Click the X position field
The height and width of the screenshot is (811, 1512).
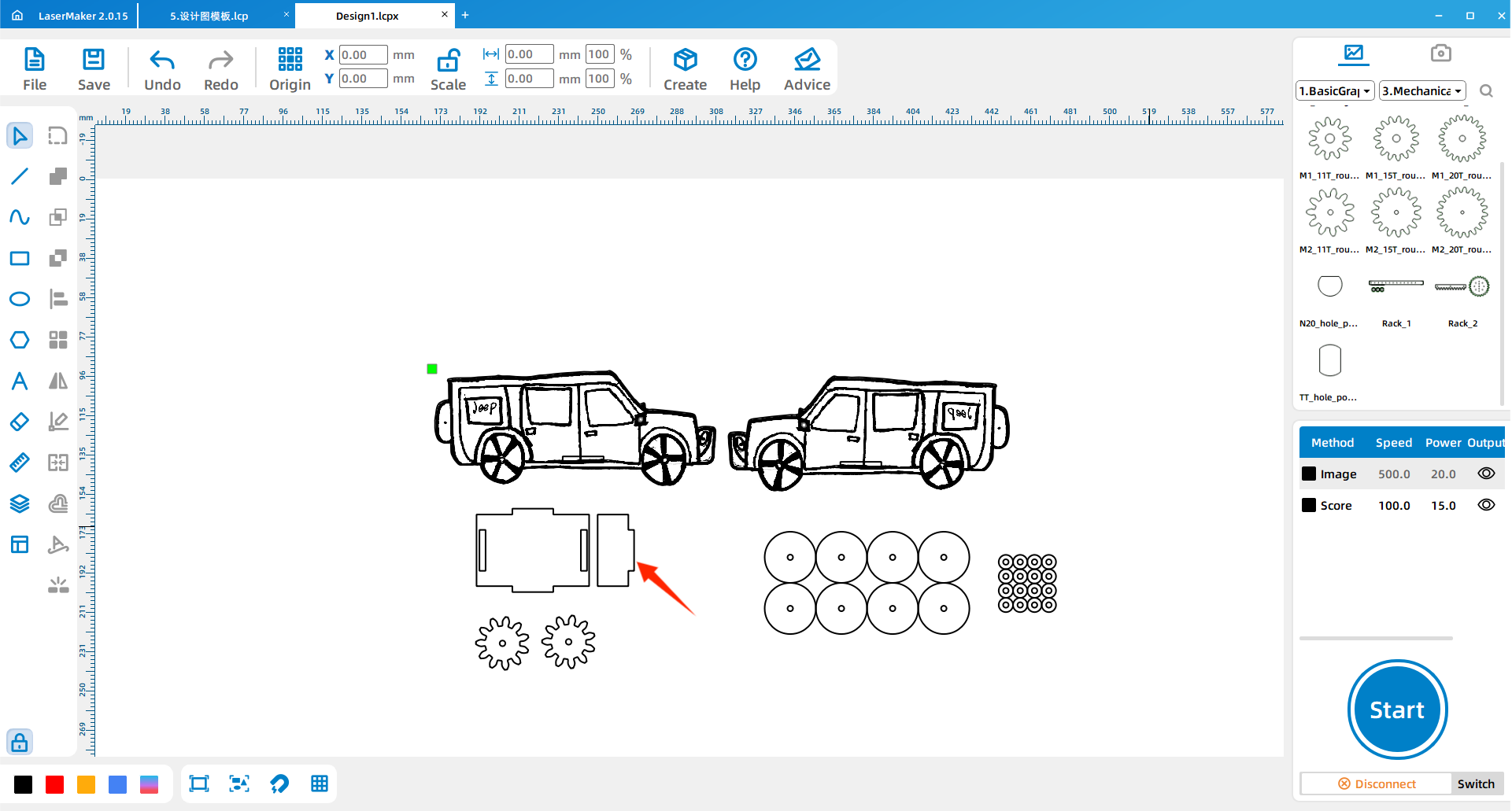[x=363, y=55]
